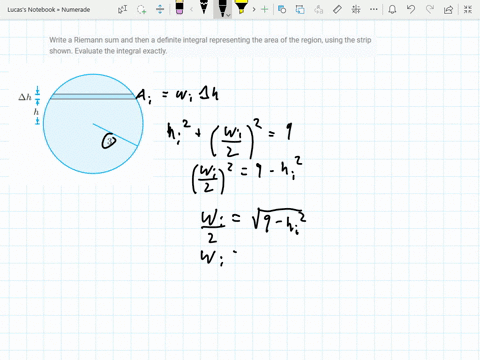
Task: Click the ink to shape icon
Action: [300, 9]
